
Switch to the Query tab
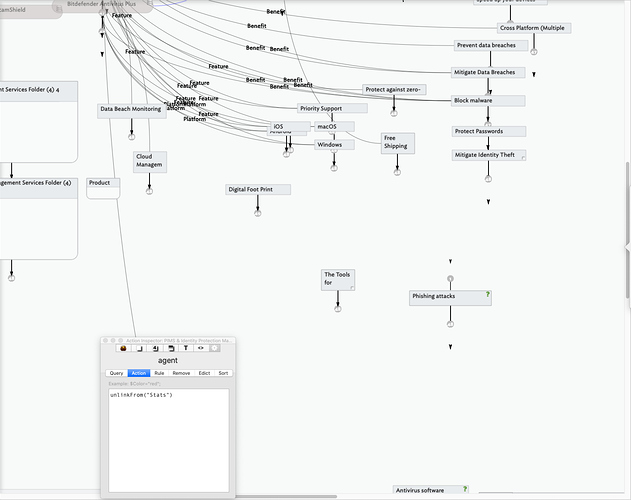[x=116, y=373]
